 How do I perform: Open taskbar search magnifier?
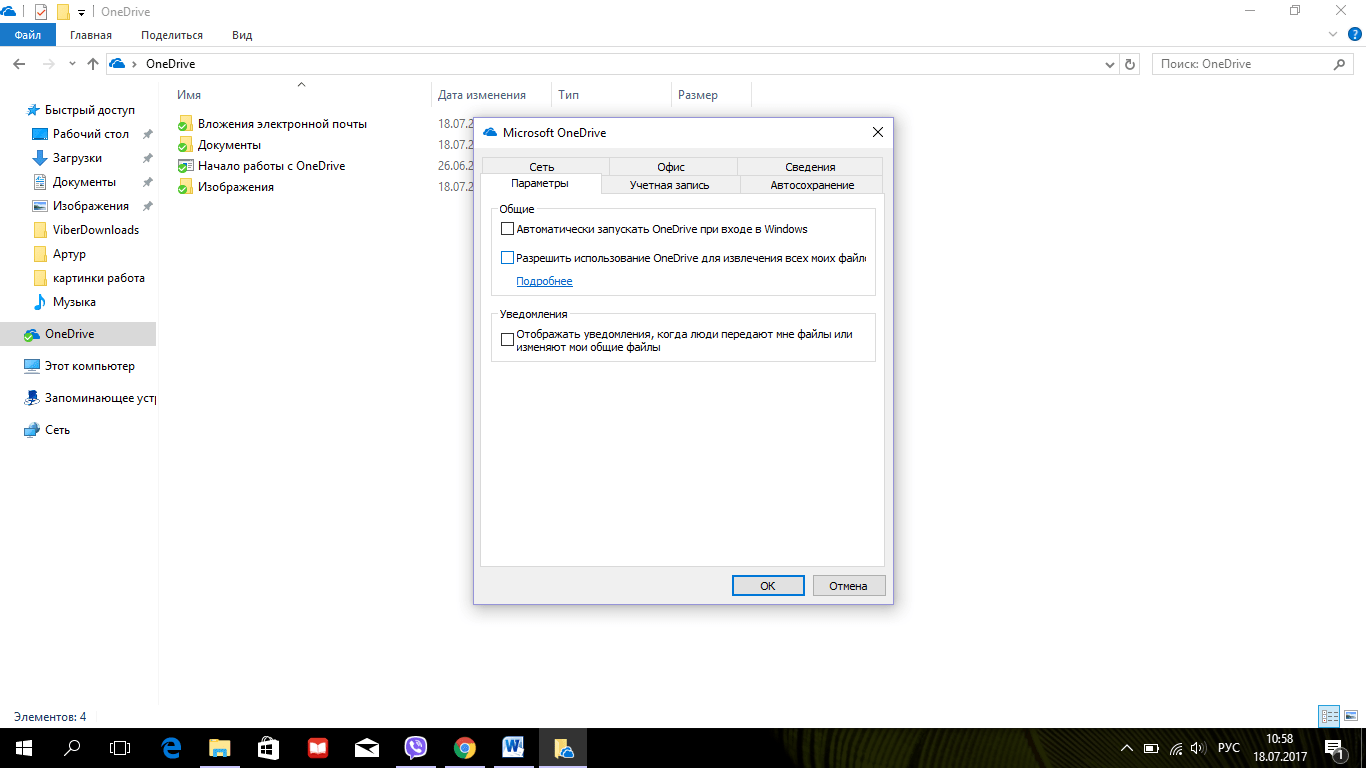tap(72, 748)
